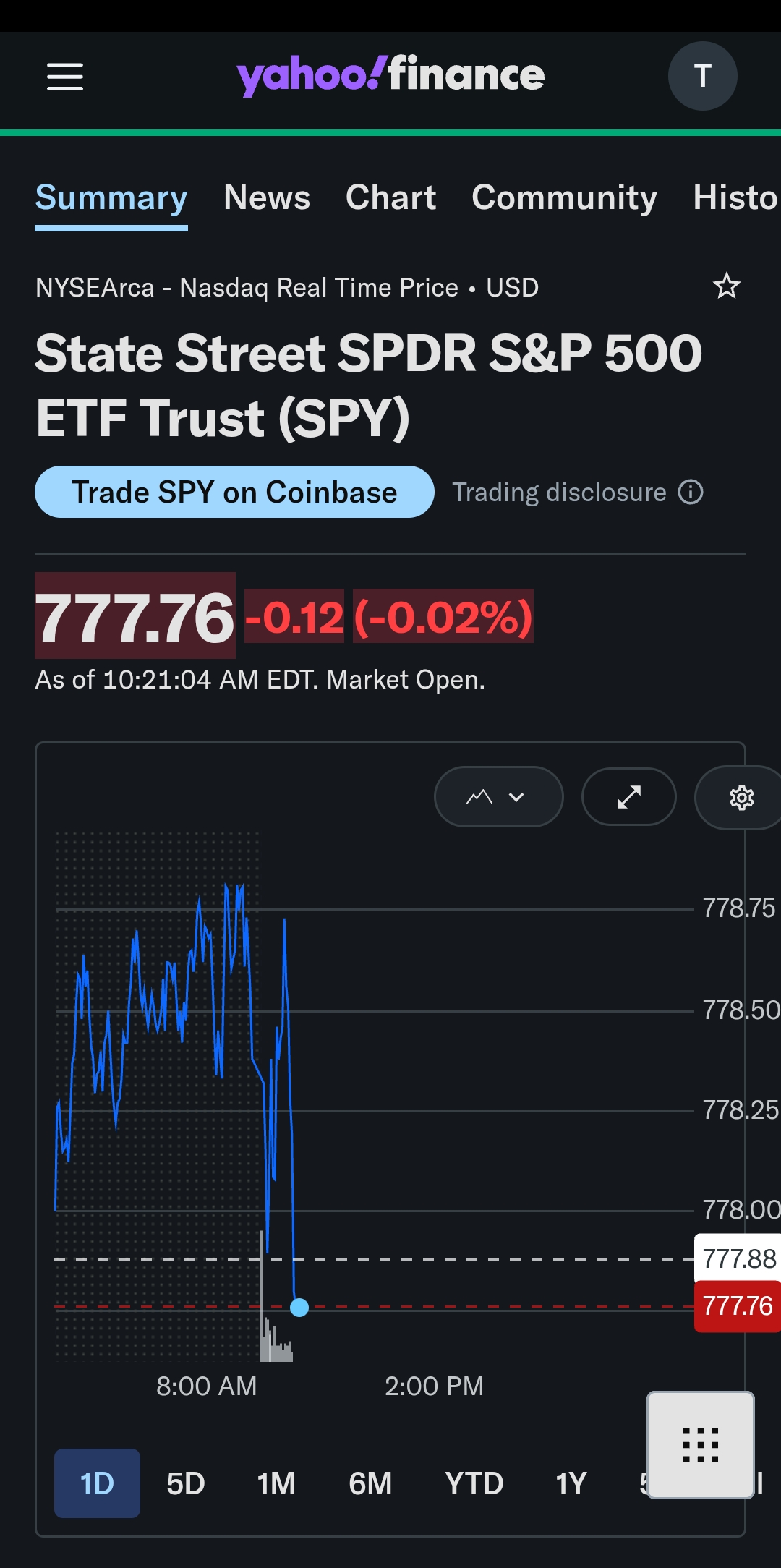Switch chart range to 5D
781x1568 pixels.
[x=186, y=1483]
